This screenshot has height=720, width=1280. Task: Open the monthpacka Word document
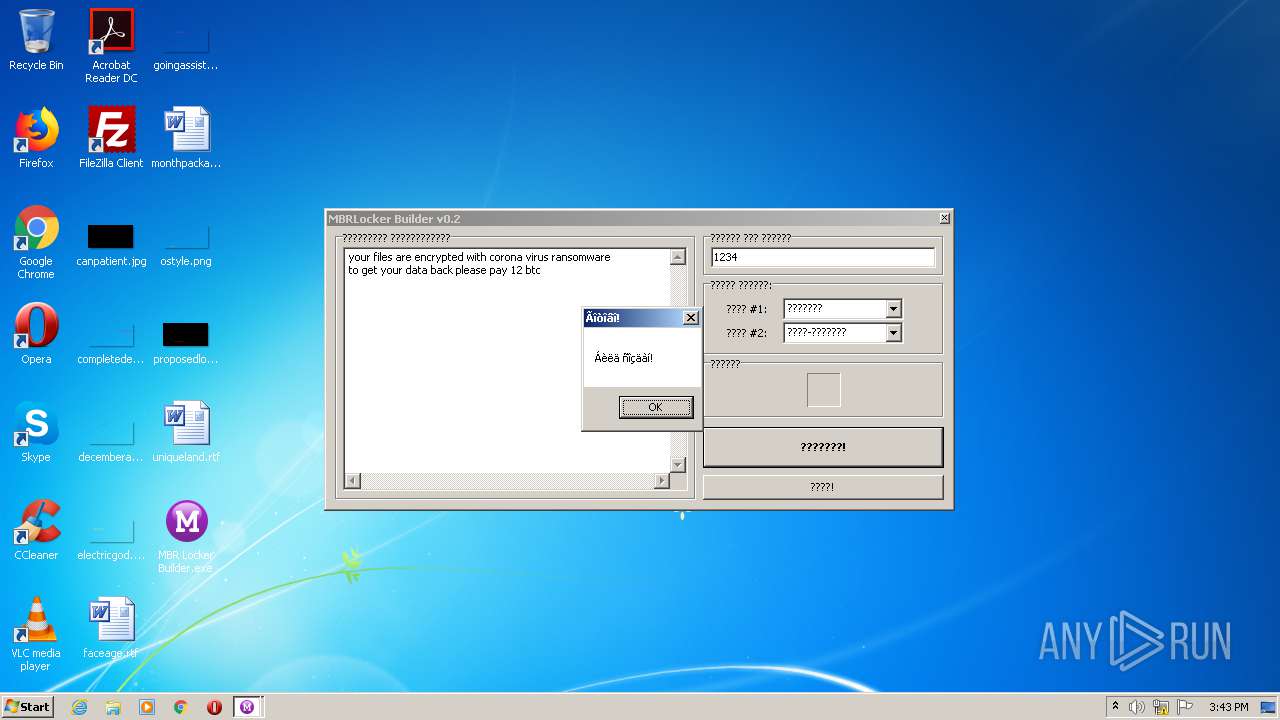pos(186,138)
